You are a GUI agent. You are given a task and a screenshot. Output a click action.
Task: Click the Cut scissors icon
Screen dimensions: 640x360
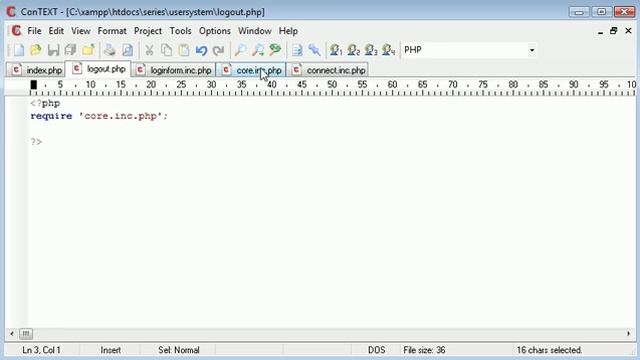click(x=149, y=50)
